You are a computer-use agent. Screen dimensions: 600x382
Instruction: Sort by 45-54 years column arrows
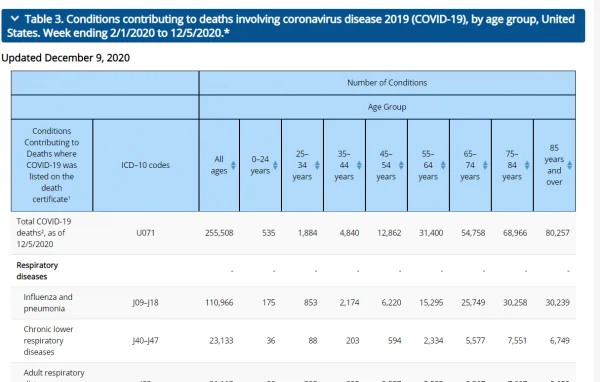pos(401,165)
